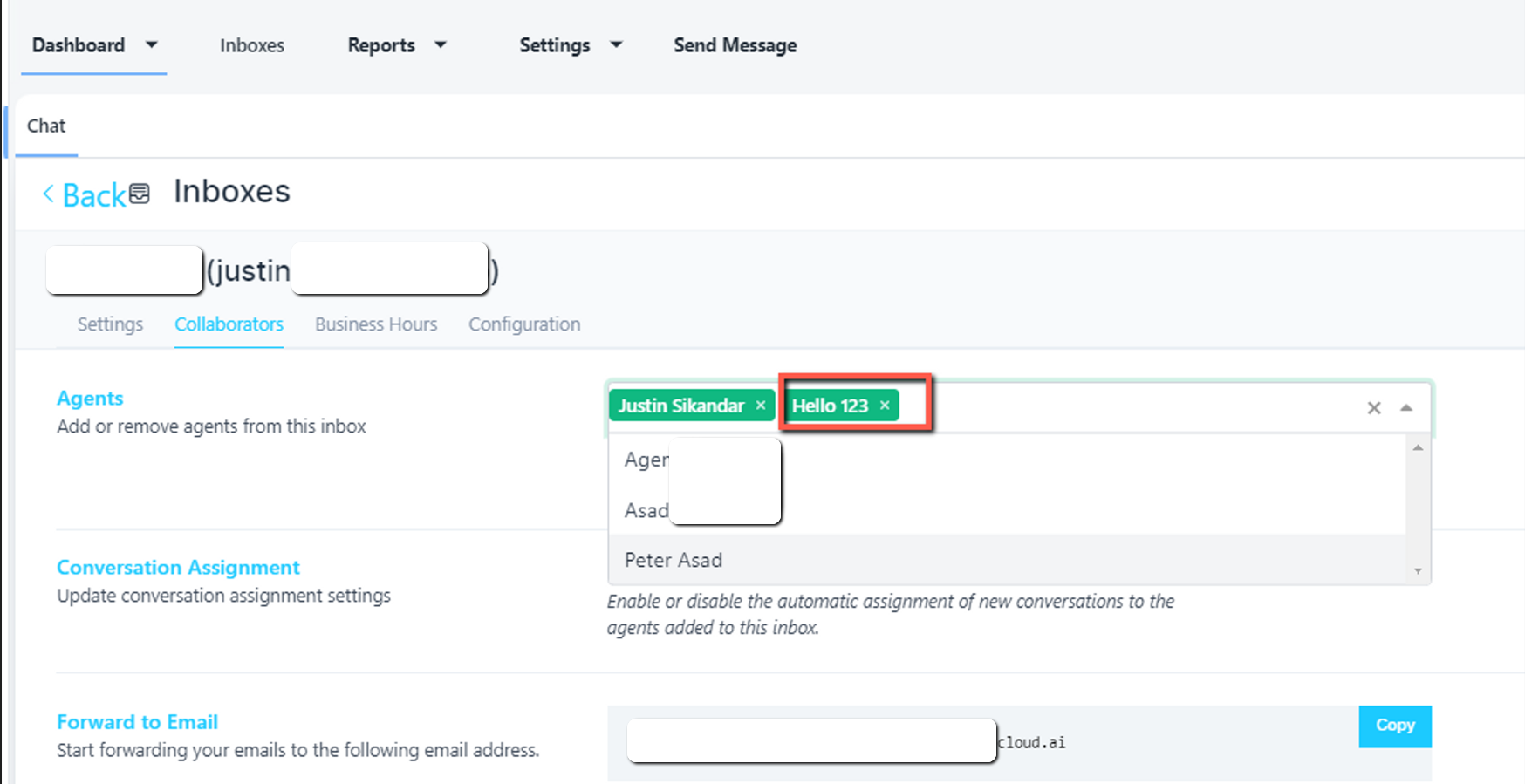Open the inbox Settings tab
The width and height of the screenshot is (1525, 784).
(110, 324)
